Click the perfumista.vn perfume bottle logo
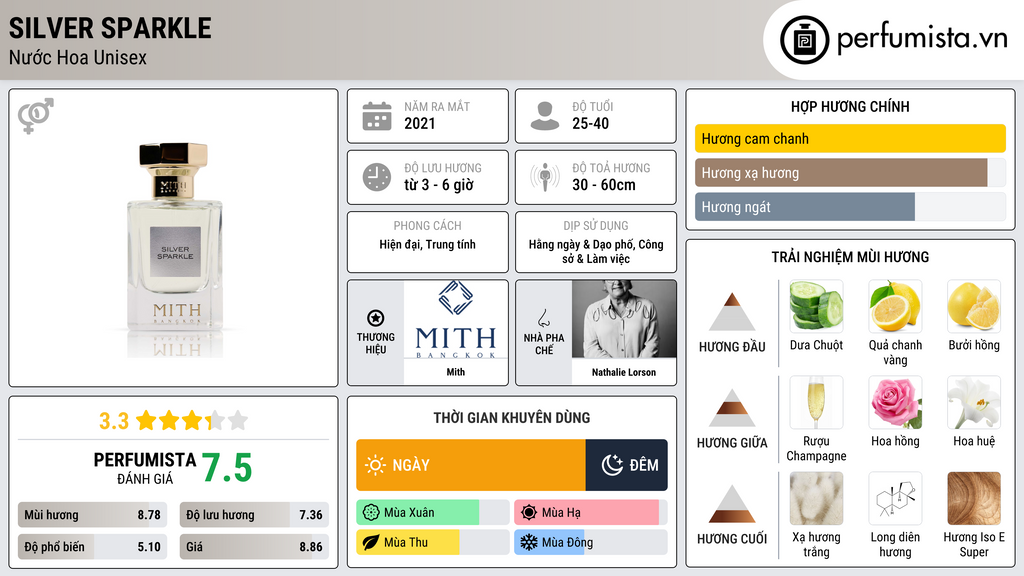Screen dimensions: 1024x576 pos(804,40)
